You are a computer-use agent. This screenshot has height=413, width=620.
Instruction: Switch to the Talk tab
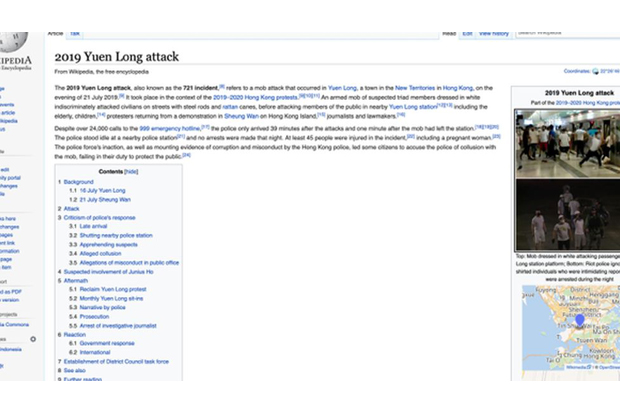(75, 34)
